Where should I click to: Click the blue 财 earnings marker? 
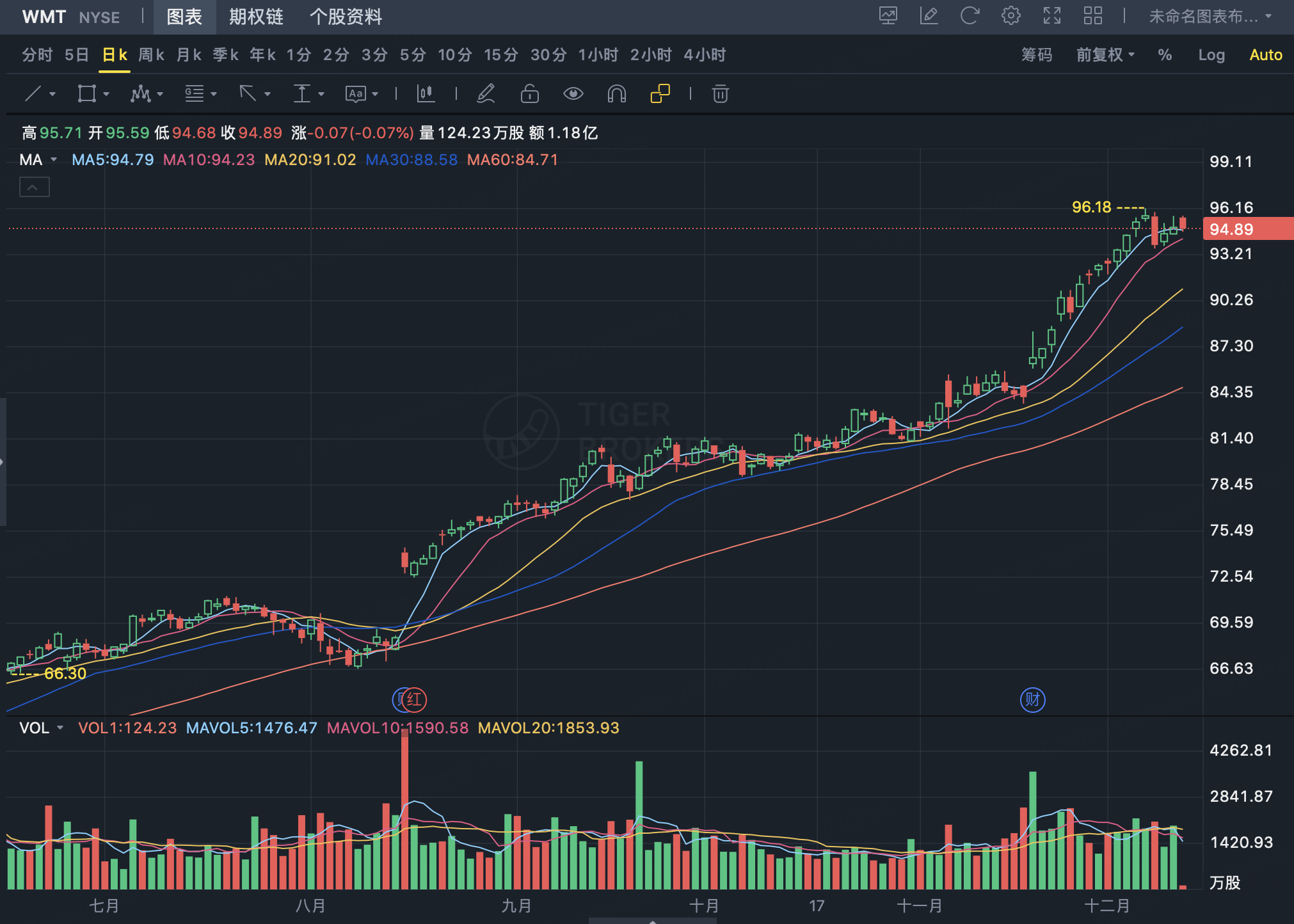1032,699
